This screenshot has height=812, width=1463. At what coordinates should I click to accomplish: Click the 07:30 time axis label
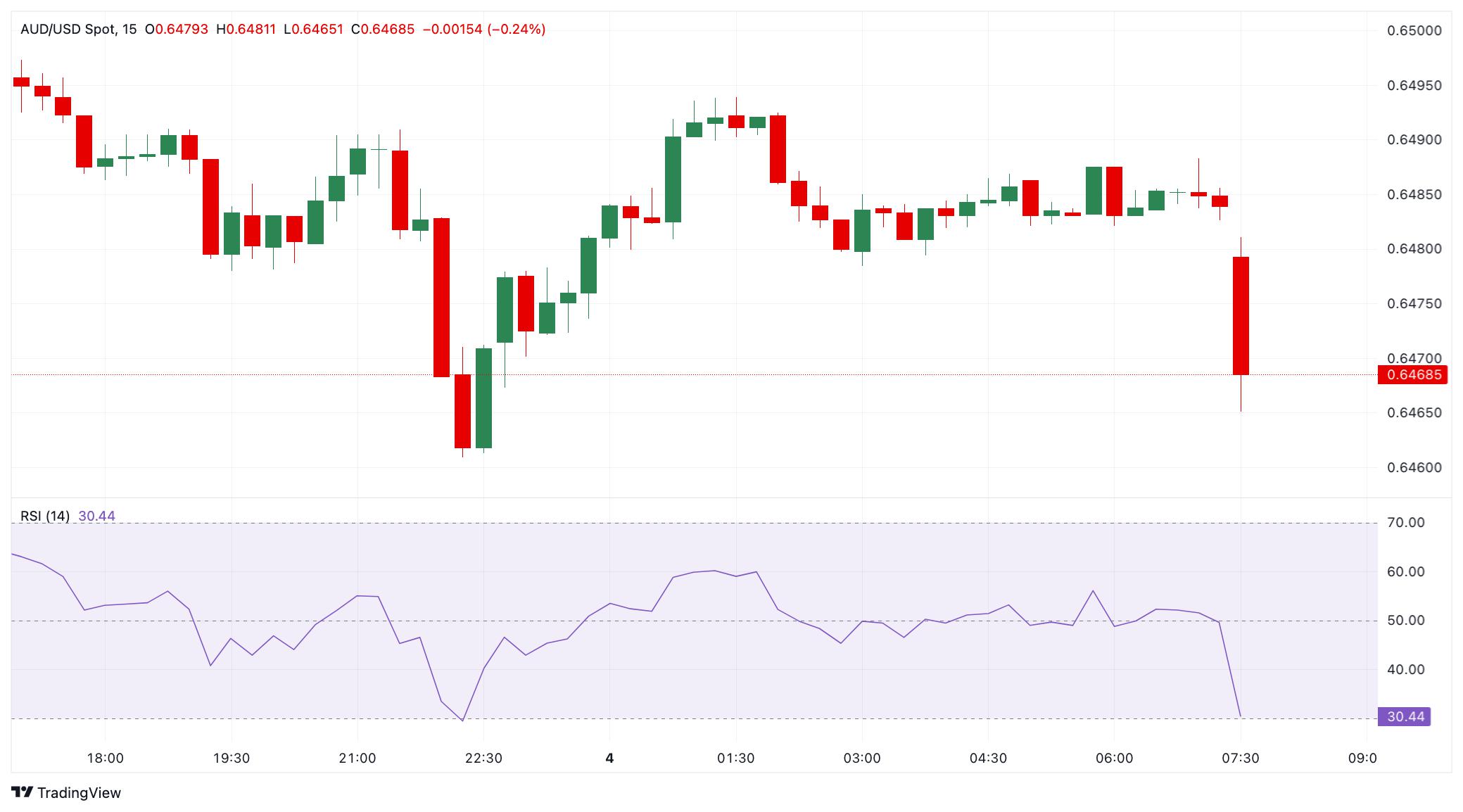click(x=1241, y=759)
